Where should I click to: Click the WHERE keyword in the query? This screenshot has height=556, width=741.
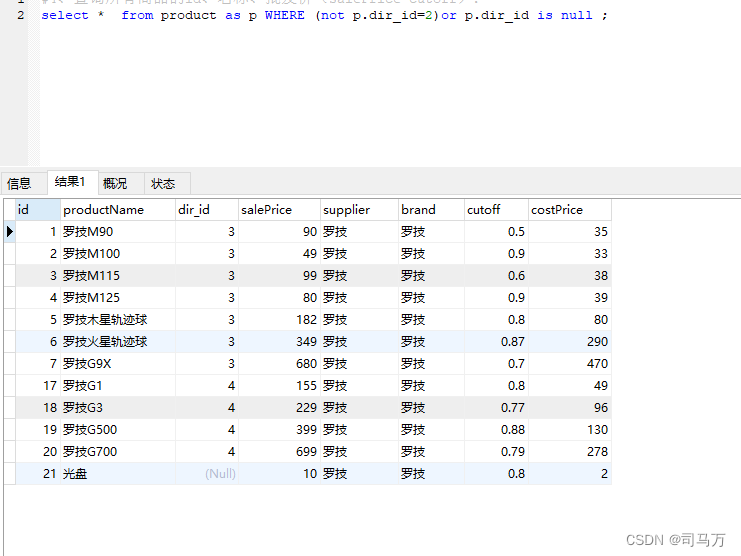pos(284,15)
